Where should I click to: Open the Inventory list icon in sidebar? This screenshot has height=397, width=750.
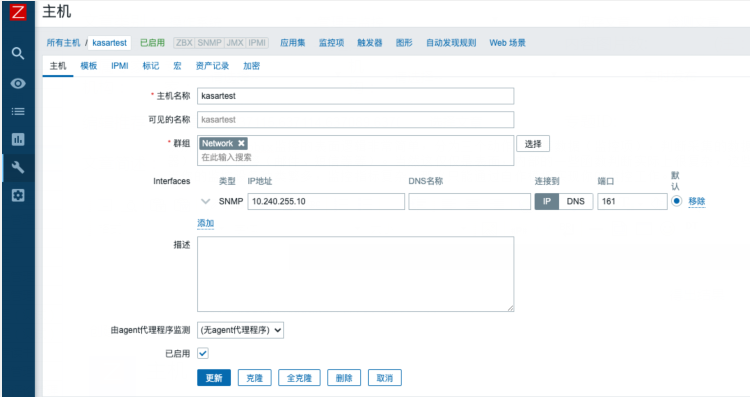coord(18,111)
